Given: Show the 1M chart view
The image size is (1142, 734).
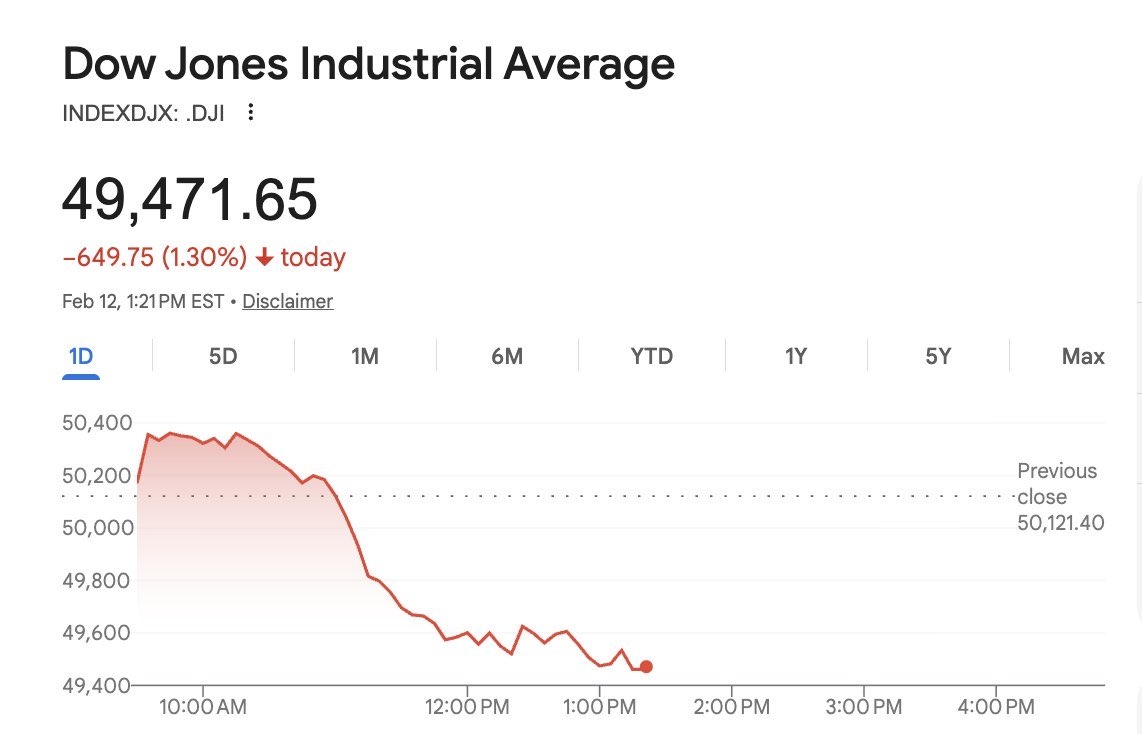Looking at the screenshot, I should [365, 356].
